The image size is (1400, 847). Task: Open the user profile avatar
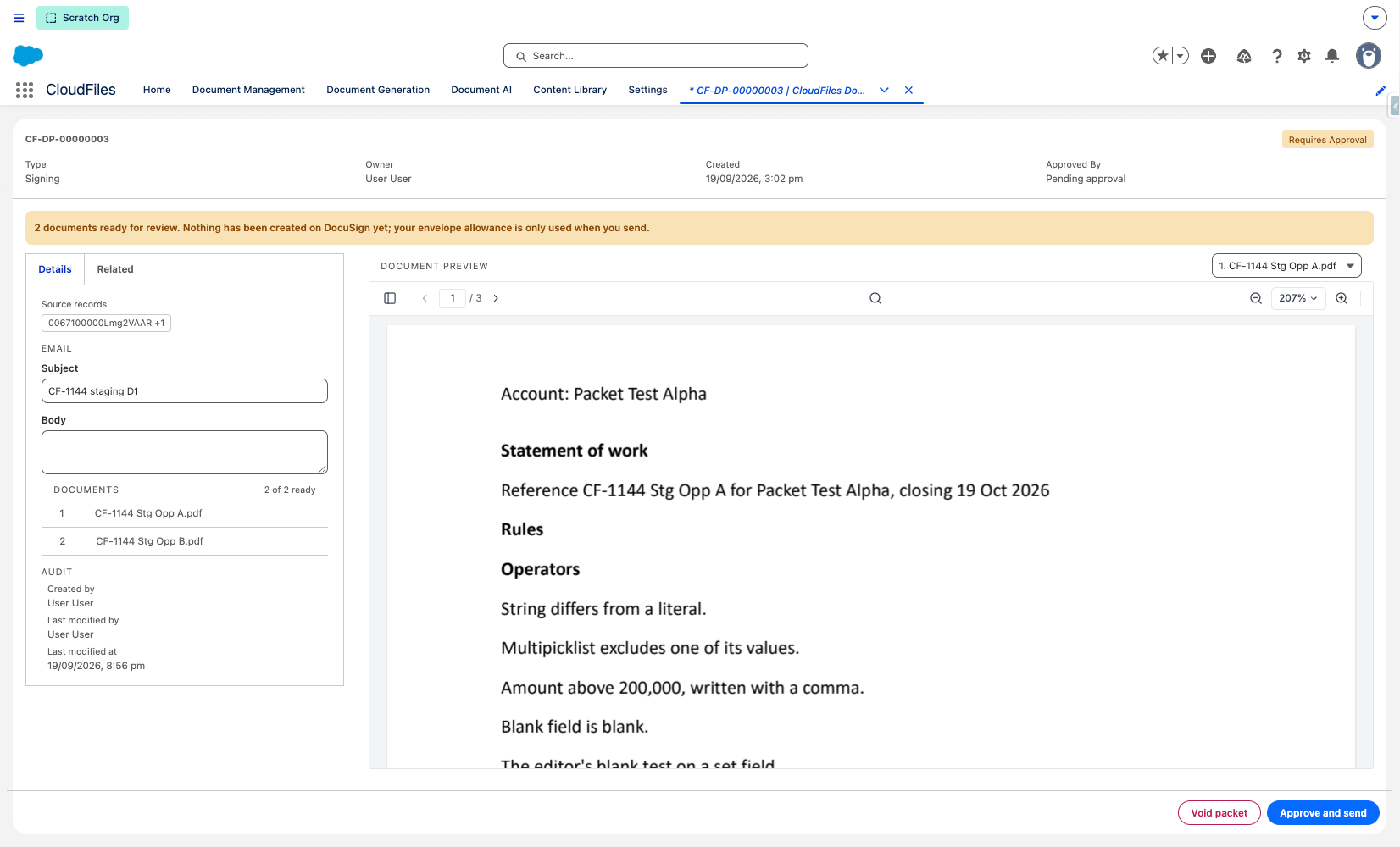click(1369, 56)
